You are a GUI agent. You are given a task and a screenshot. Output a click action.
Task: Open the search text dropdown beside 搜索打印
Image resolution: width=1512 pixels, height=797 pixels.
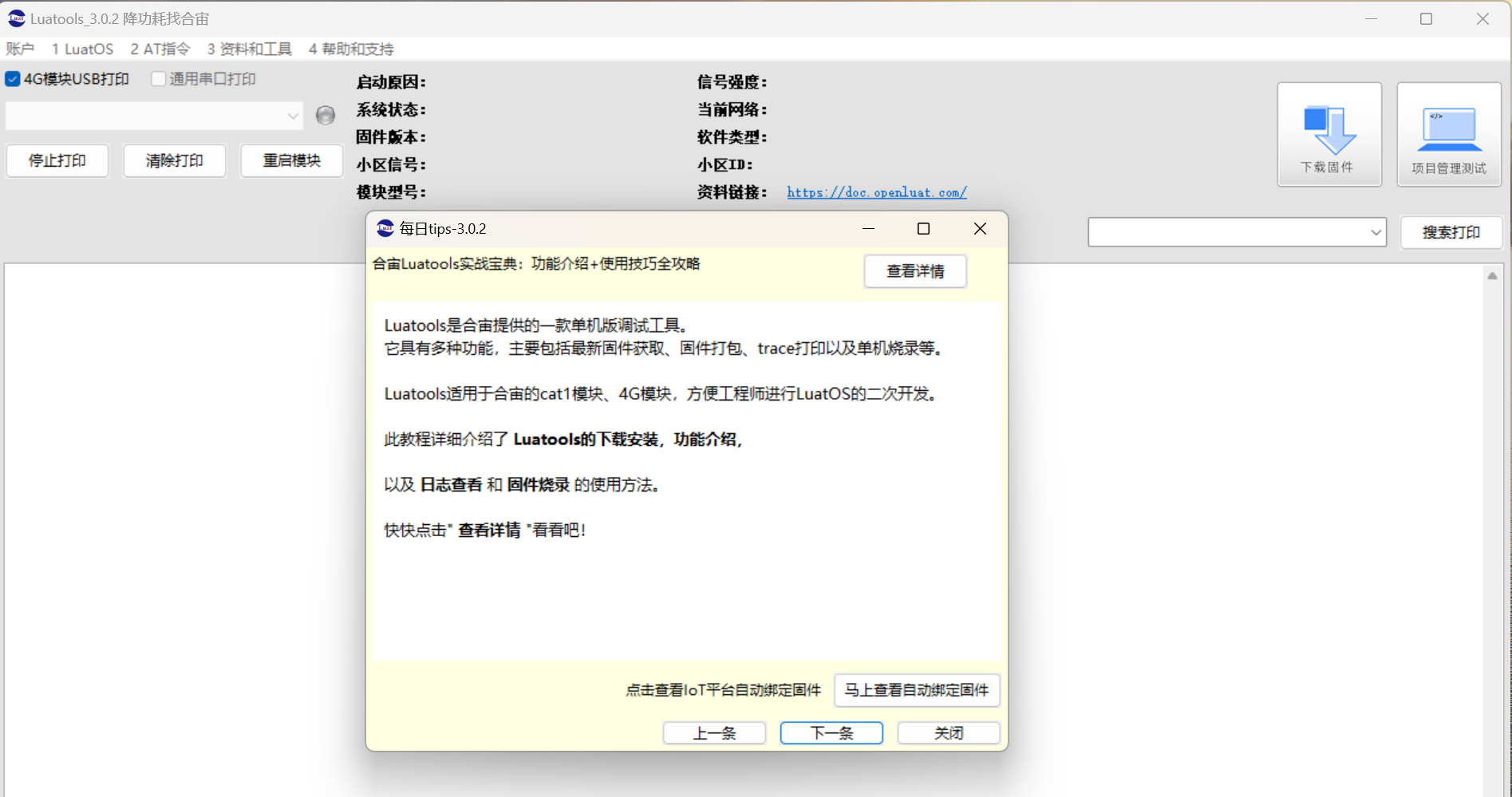point(1376,232)
